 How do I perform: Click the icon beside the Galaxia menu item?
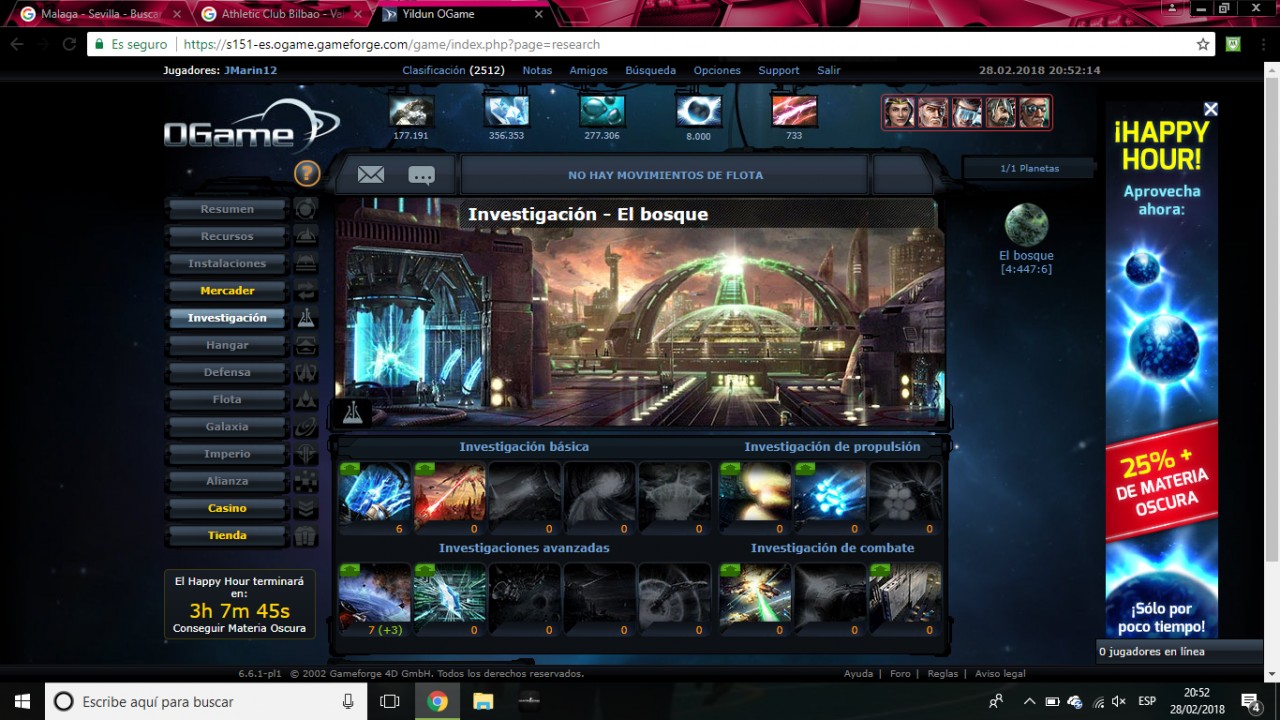click(x=306, y=427)
